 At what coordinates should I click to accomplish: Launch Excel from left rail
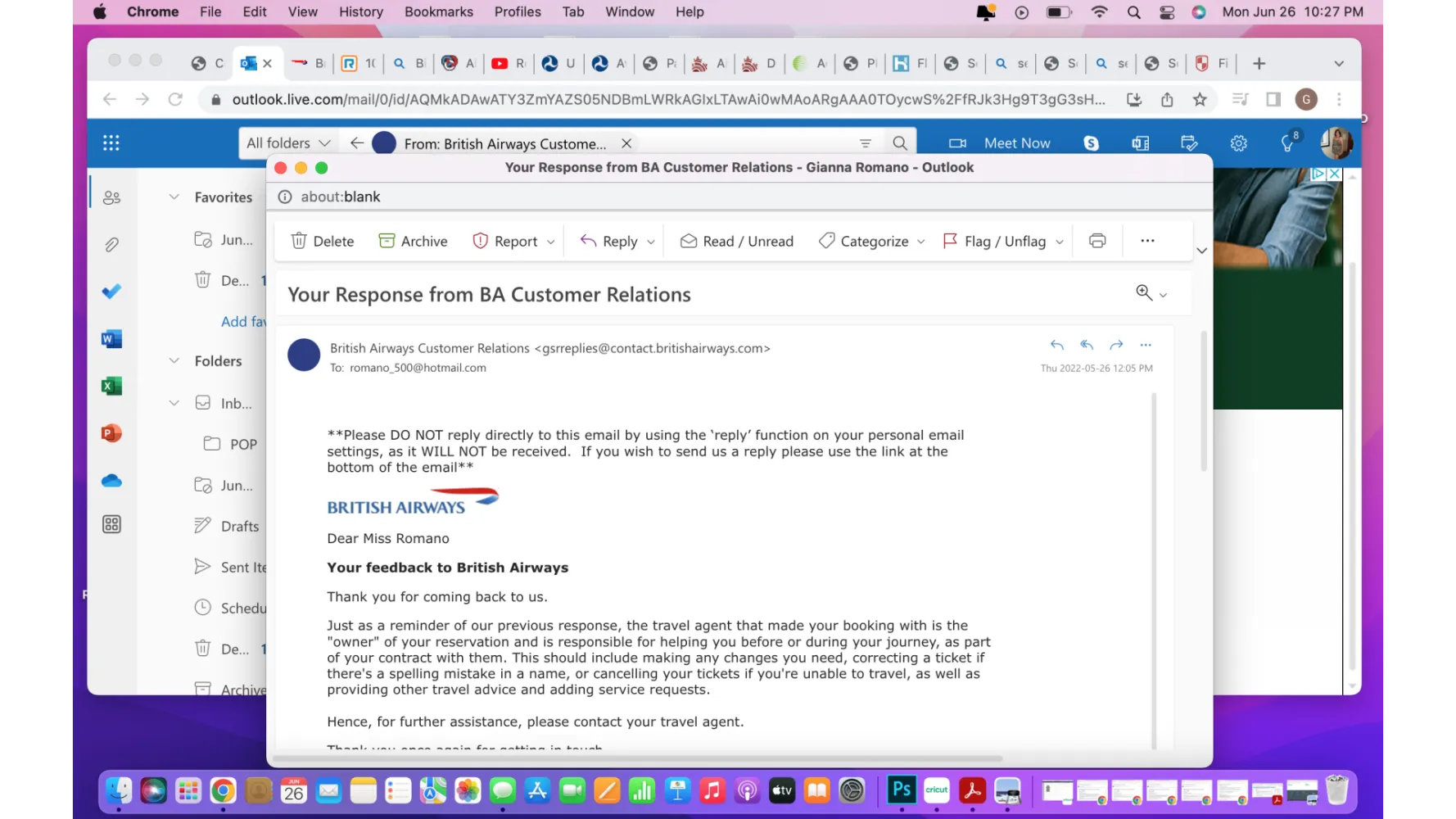coord(111,386)
